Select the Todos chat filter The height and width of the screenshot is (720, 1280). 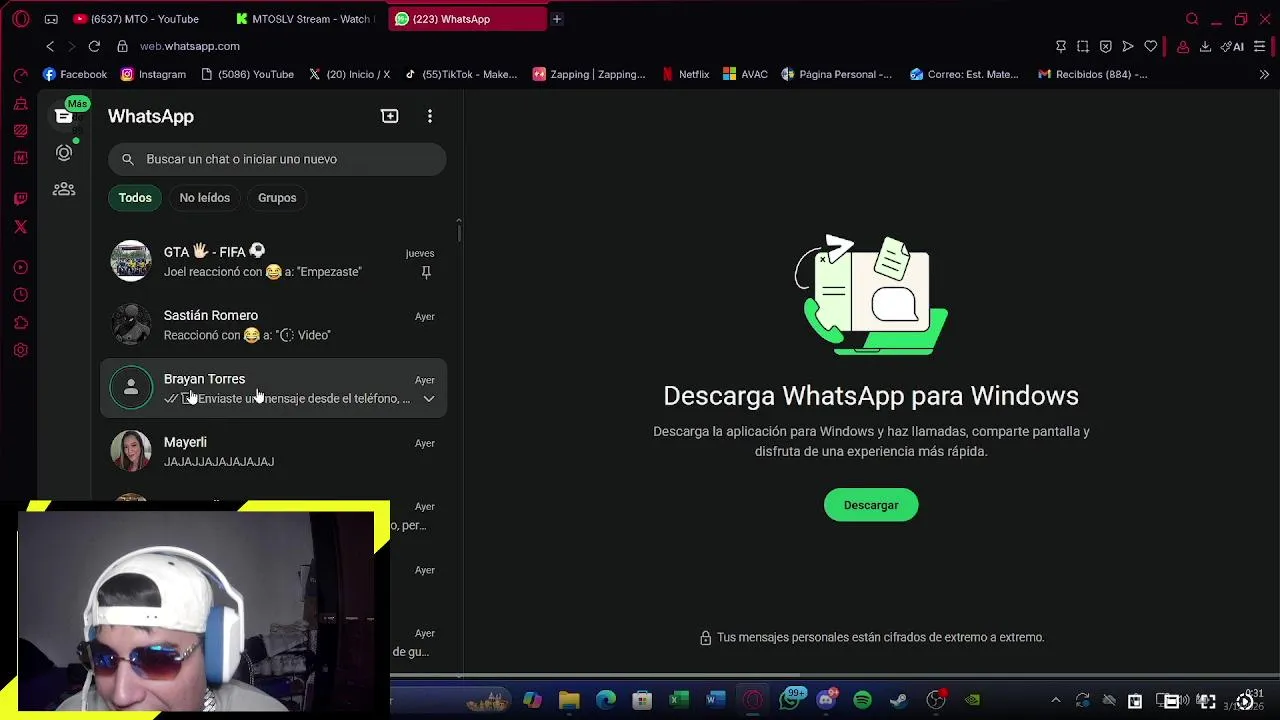pos(135,198)
